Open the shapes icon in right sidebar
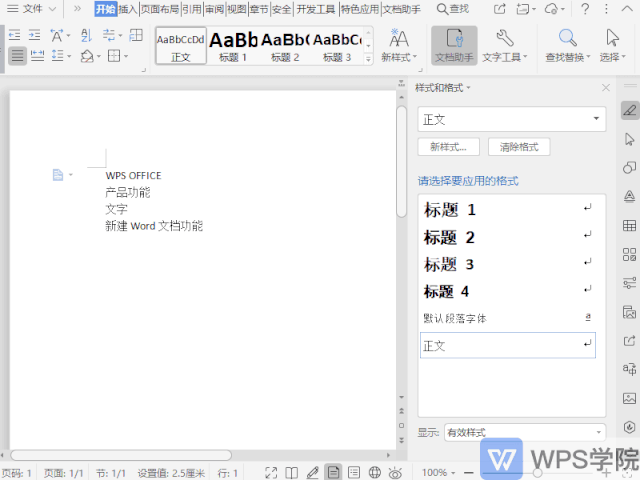 [x=629, y=168]
